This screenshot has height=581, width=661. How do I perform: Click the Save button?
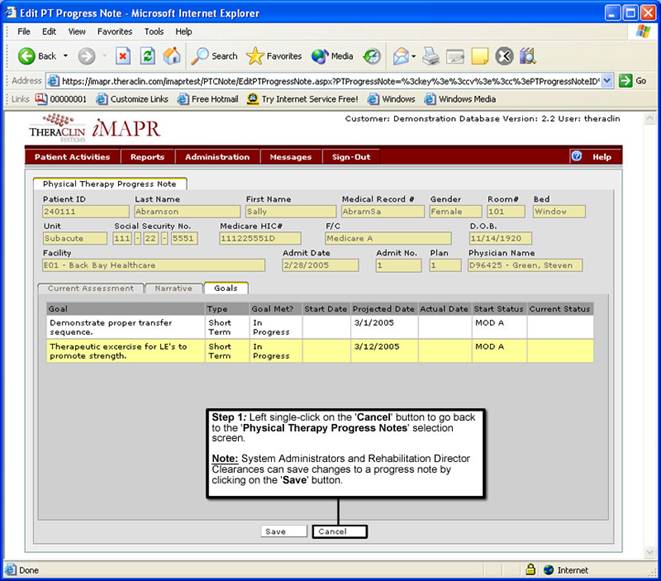(283, 532)
